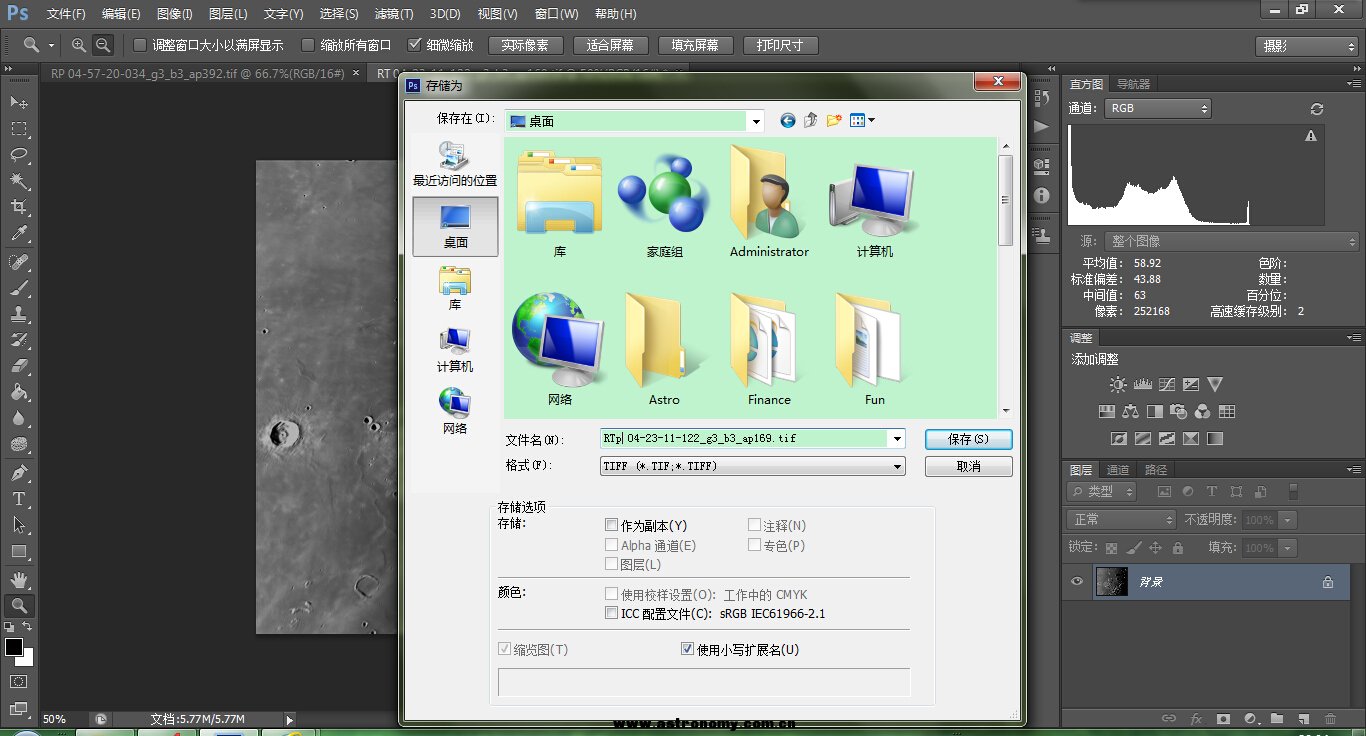Open the histogram 通道 RGB dropdown
Image resolution: width=1366 pixels, height=736 pixels.
coord(1159,108)
